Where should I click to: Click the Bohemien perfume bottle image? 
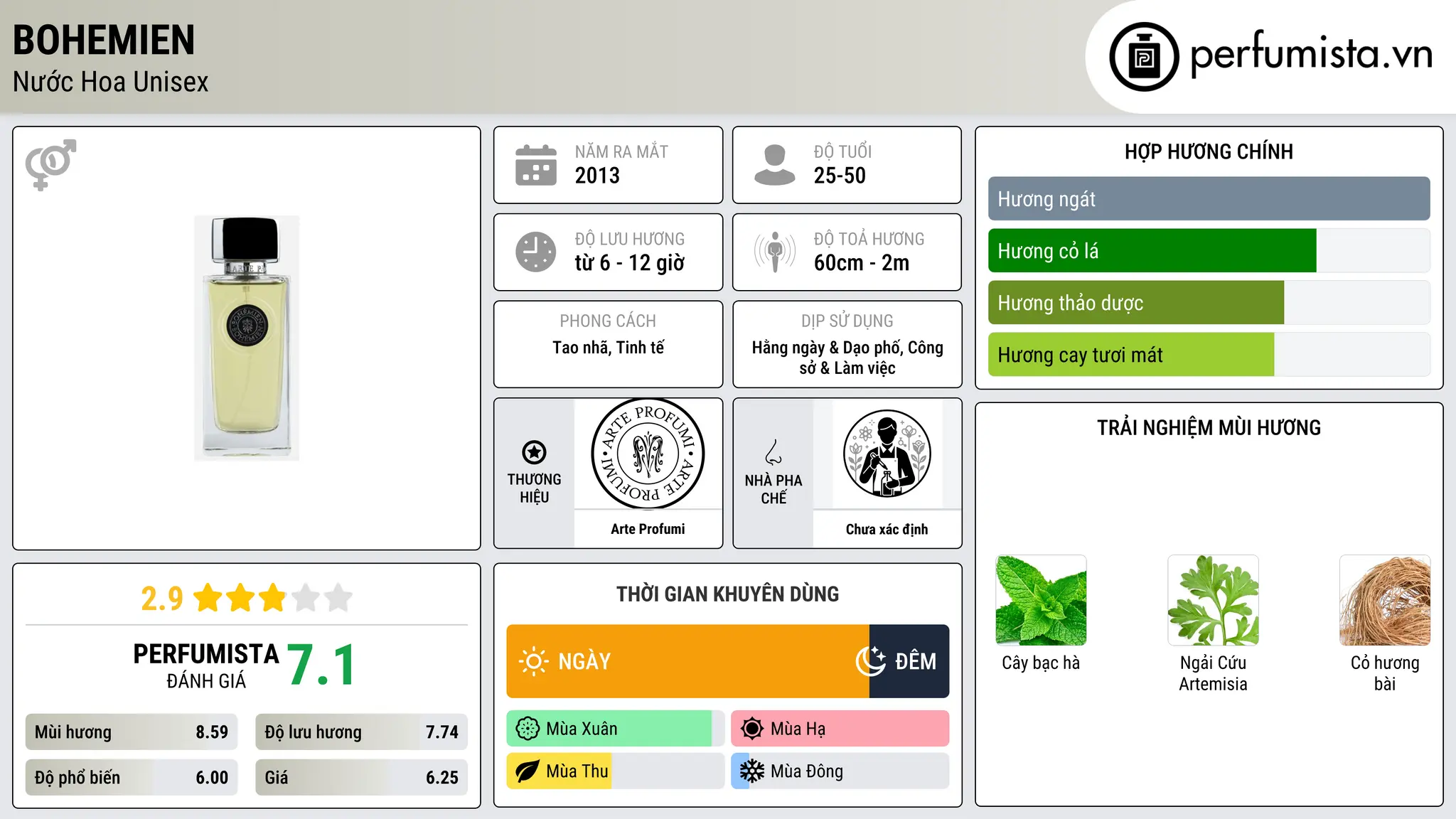coord(247,338)
